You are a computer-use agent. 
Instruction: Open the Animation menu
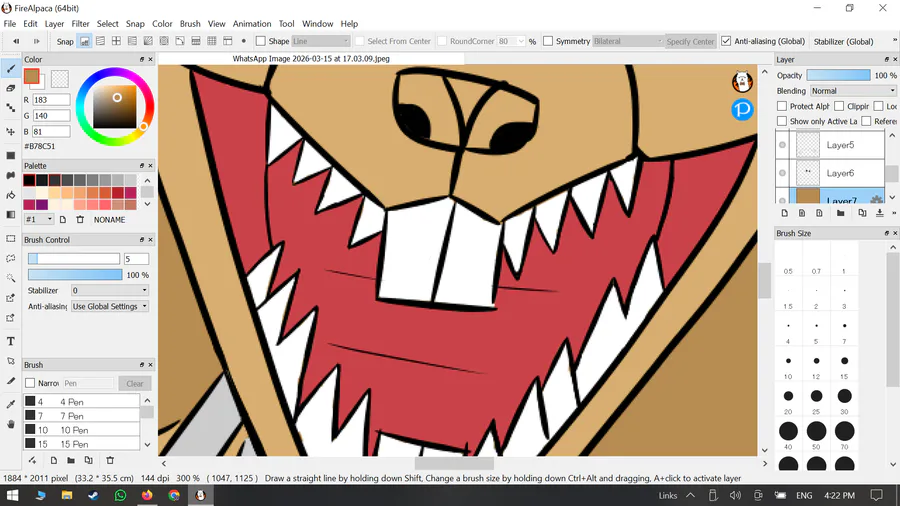(x=252, y=24)
